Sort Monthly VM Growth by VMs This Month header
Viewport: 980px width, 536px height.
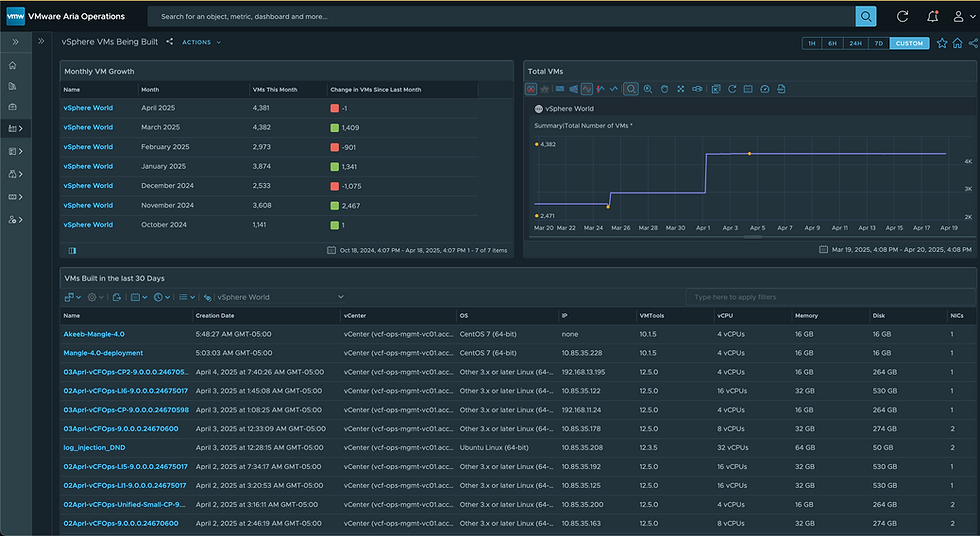275,90
